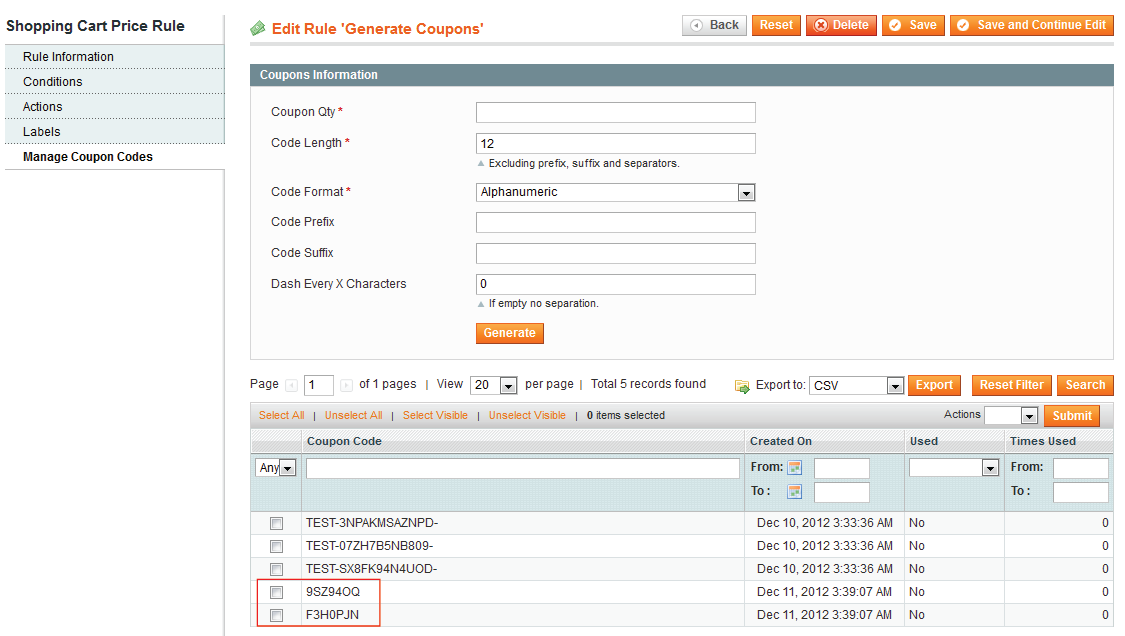The image size is (1125, 636).
Task: Click into the Coupon Qty field
Action: click(615, 112)
